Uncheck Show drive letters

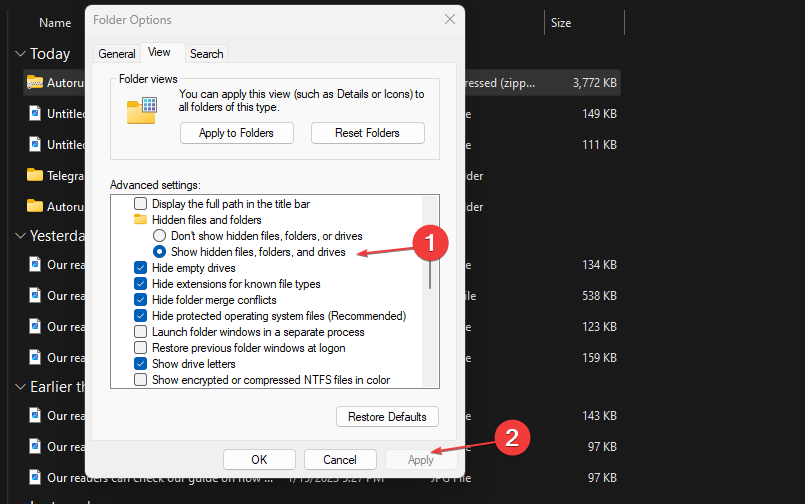(x=140, y=364)
